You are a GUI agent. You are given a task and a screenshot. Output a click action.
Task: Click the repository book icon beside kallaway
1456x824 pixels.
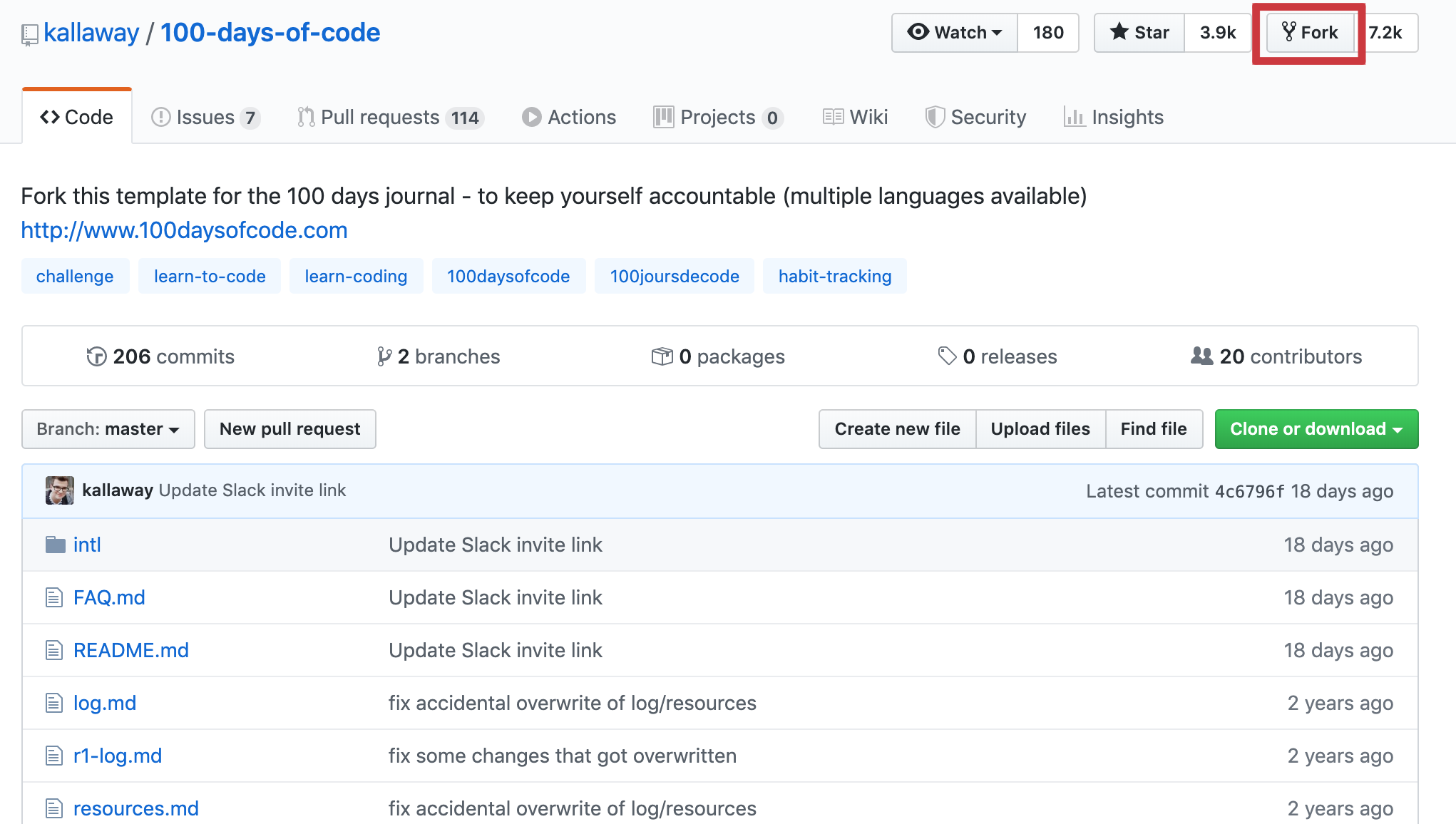point(29,35)
